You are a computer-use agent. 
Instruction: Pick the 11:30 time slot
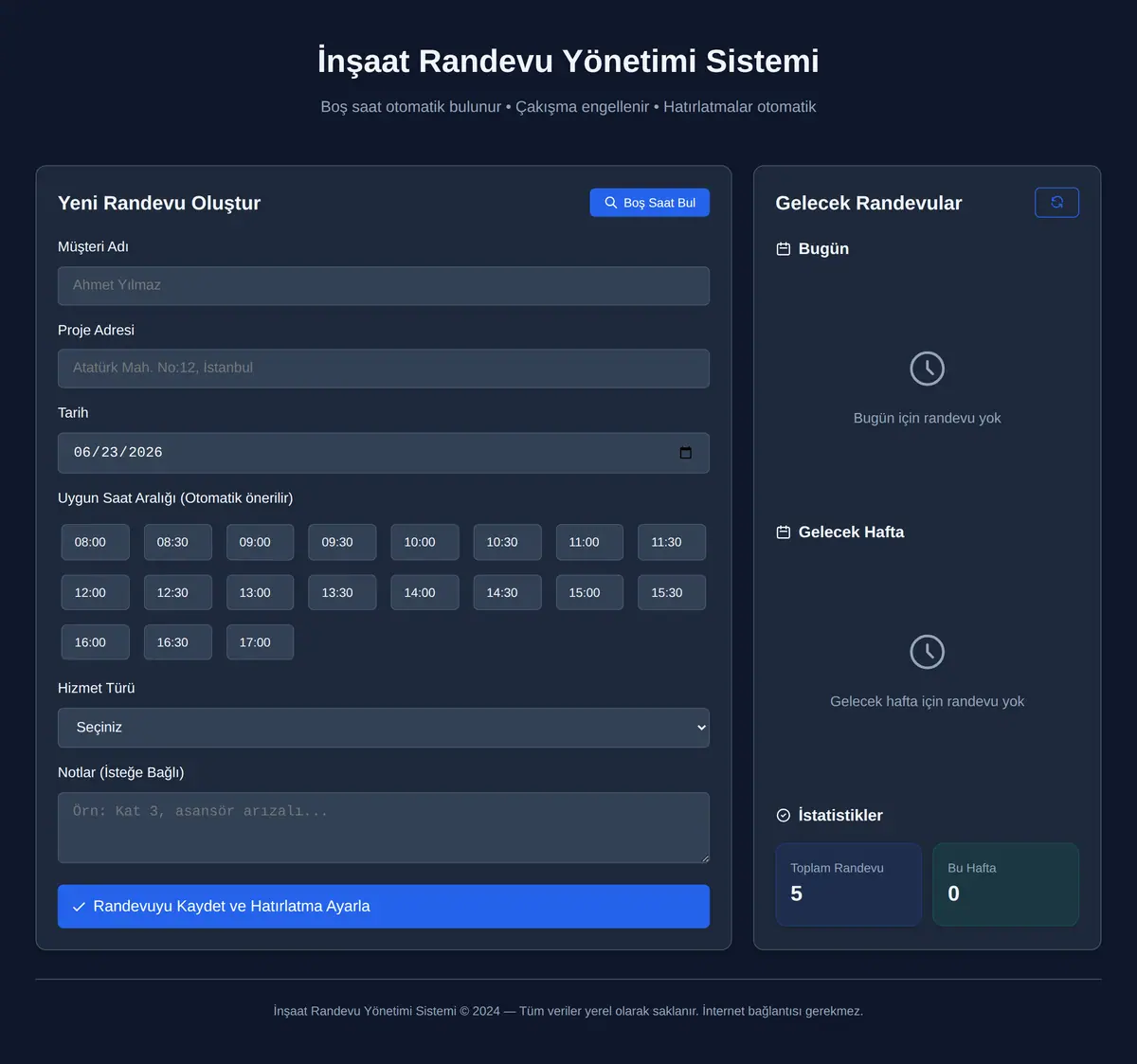(672, 542)
